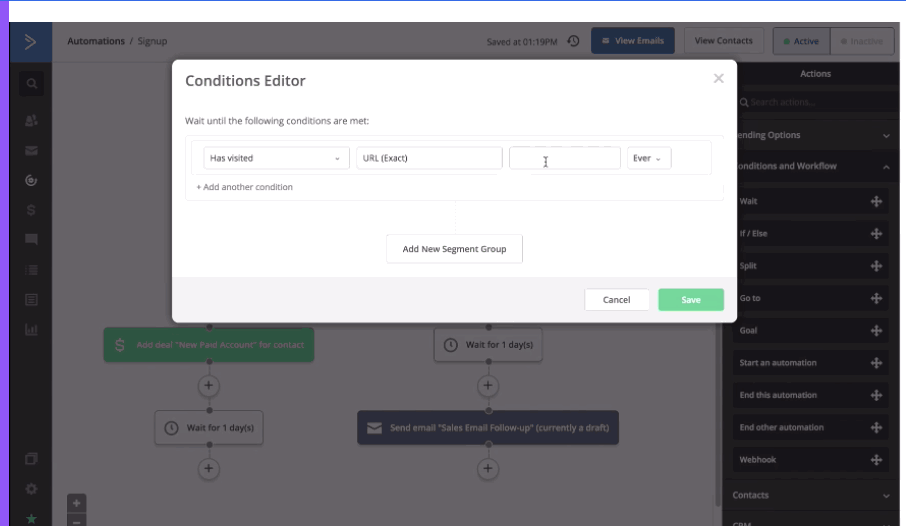
Task: Open the revision history clock icon
Action: 573,41
